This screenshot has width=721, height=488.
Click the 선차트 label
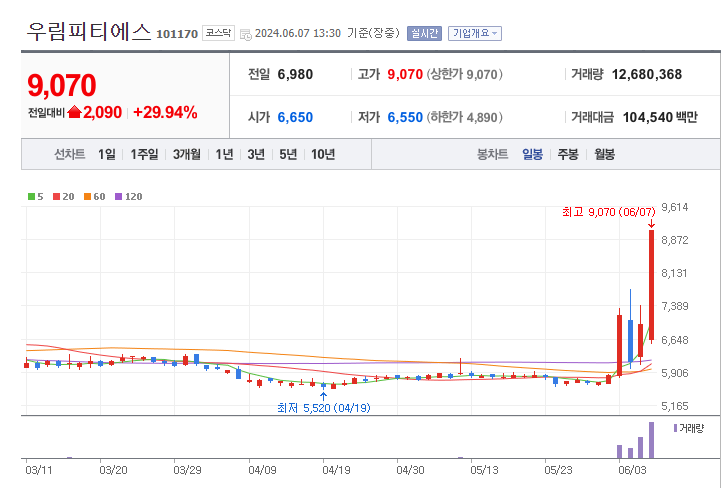[x=69, y=154]
